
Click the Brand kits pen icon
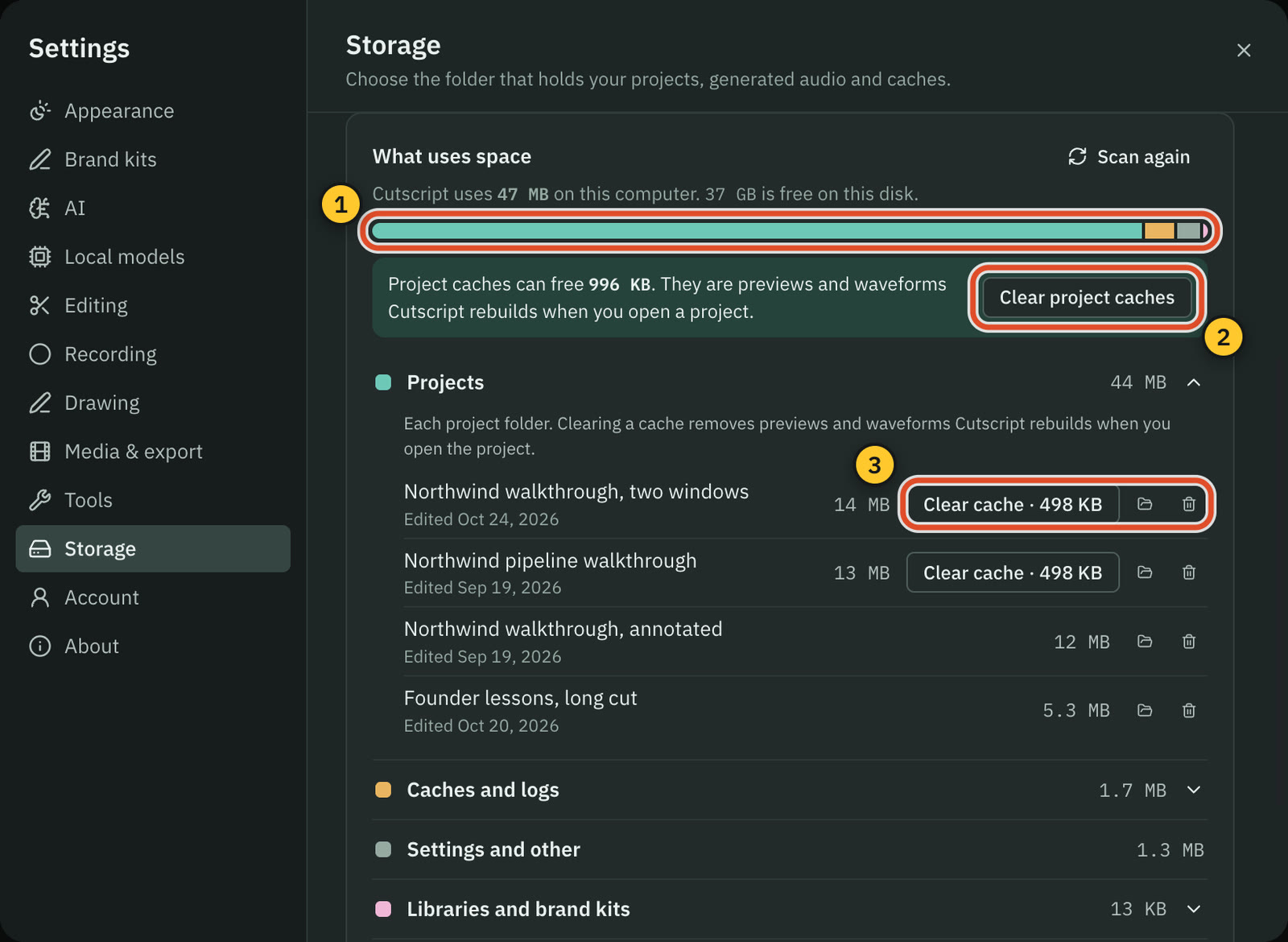[x=39, y=159]
